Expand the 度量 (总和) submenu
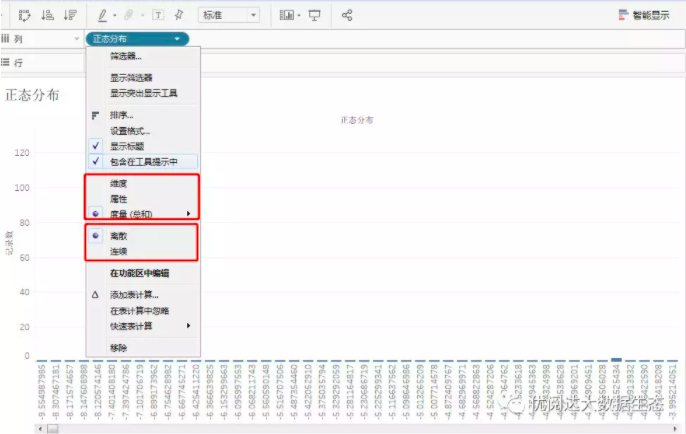 (x=140, y=213)
